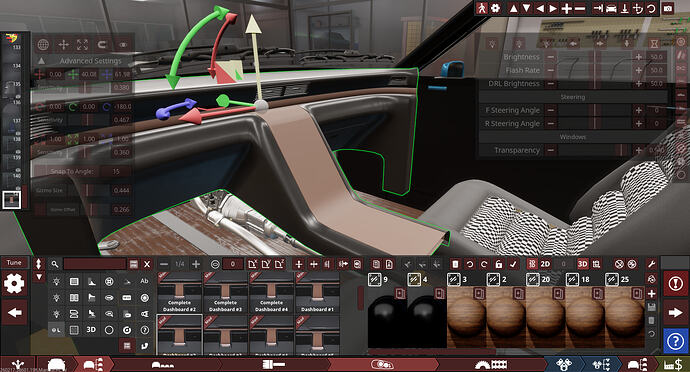
Task: Click the Tune button
Action: [x=14, y=263]
